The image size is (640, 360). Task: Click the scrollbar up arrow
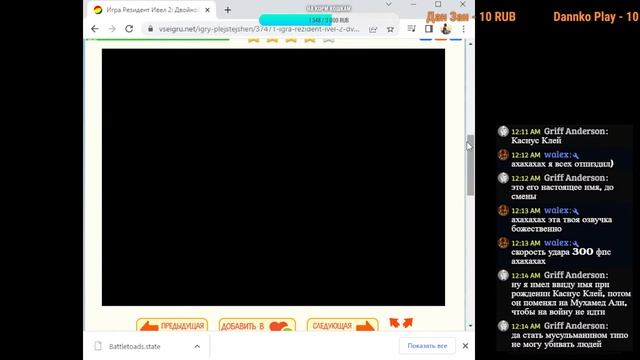click(470, 43)
